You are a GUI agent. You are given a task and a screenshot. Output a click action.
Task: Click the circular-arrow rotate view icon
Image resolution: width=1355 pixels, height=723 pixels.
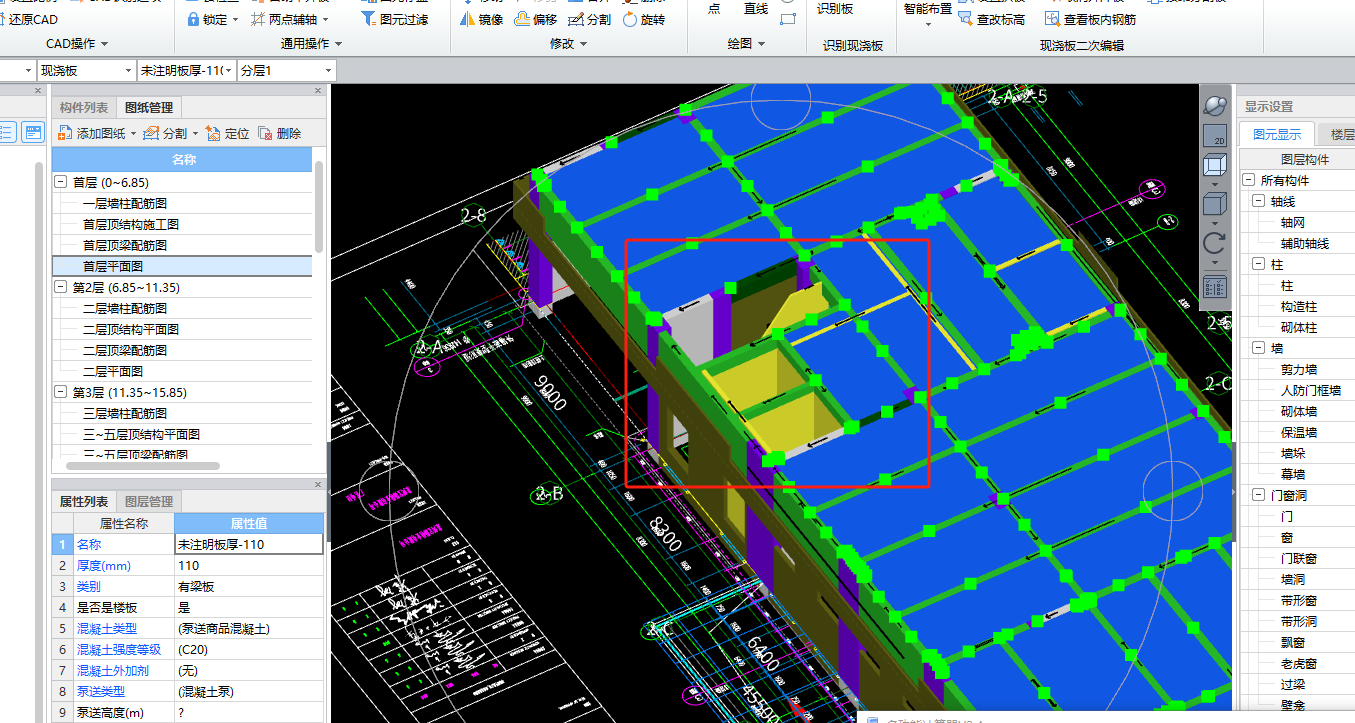tap(1214, 243)
